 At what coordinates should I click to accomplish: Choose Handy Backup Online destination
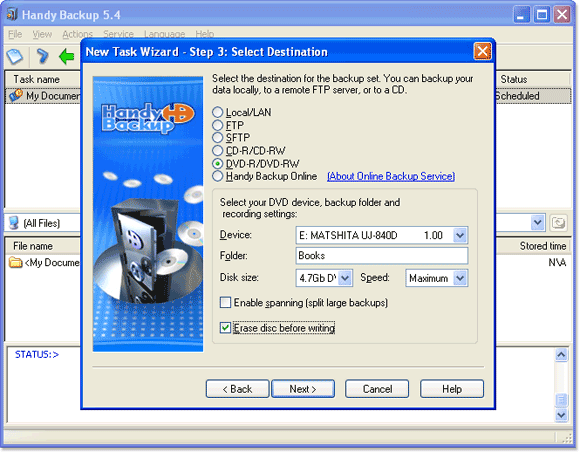218,176
